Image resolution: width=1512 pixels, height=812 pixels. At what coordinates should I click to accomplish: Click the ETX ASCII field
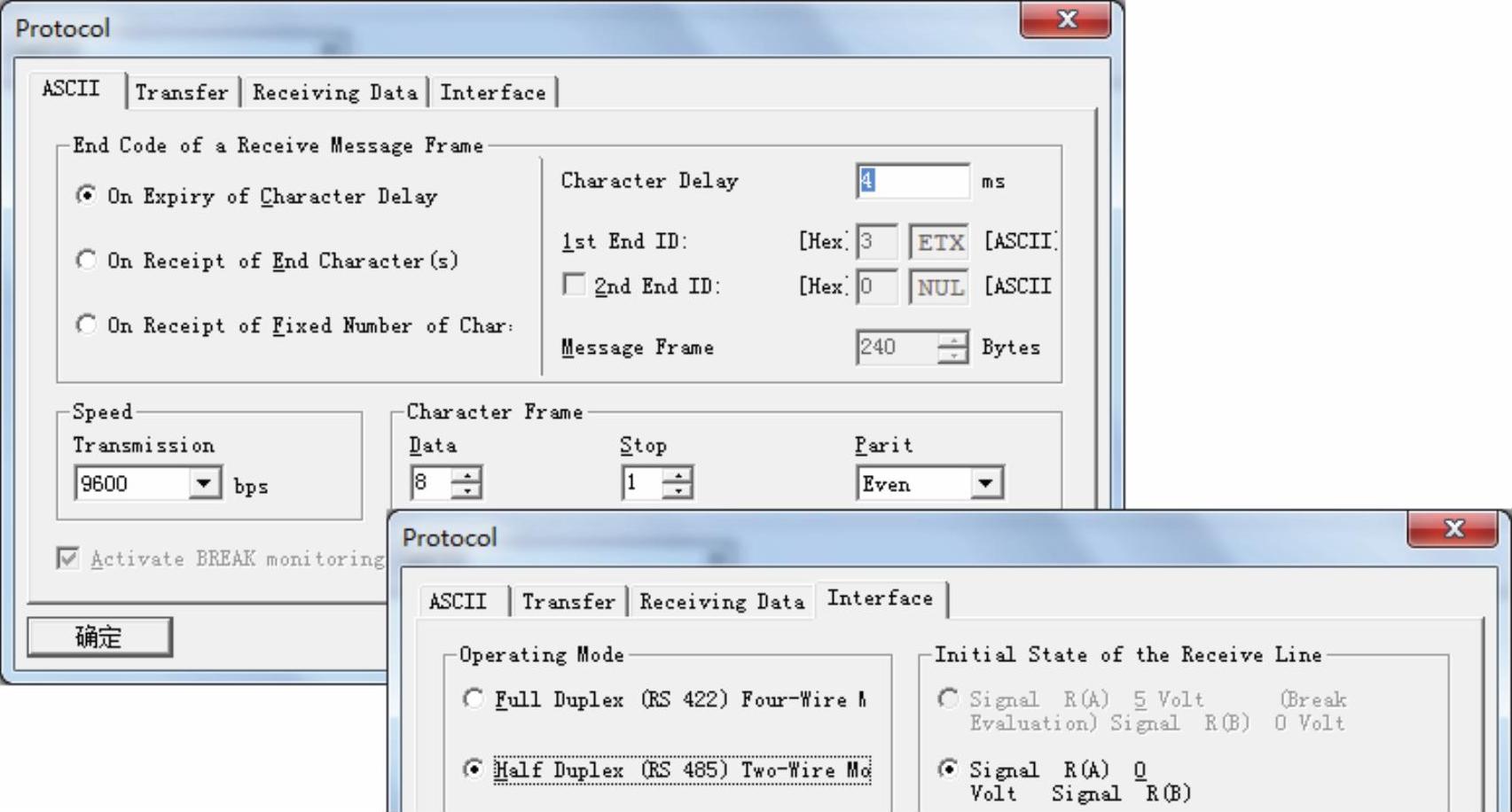coord(939,241)
